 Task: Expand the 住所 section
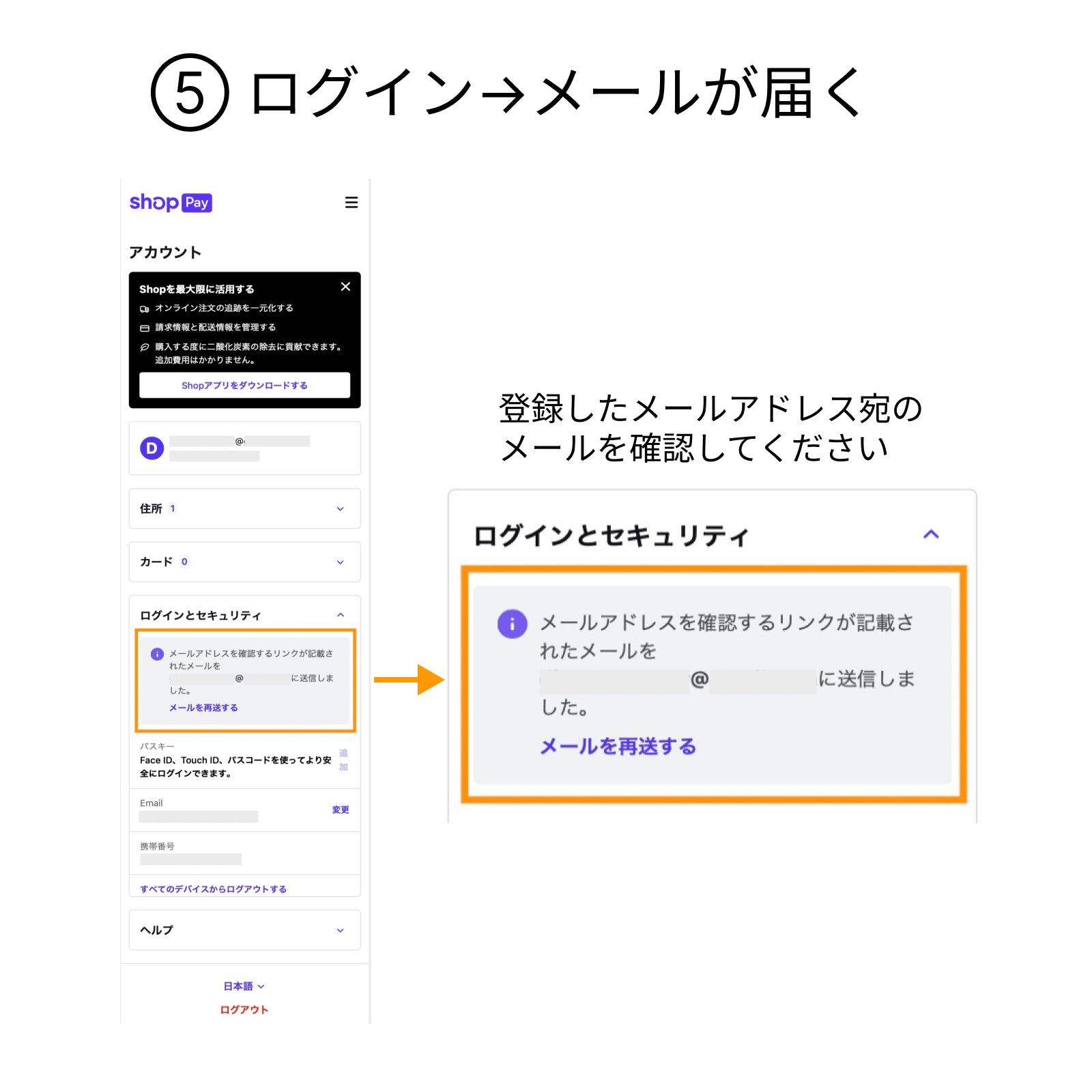pos(340,509)
